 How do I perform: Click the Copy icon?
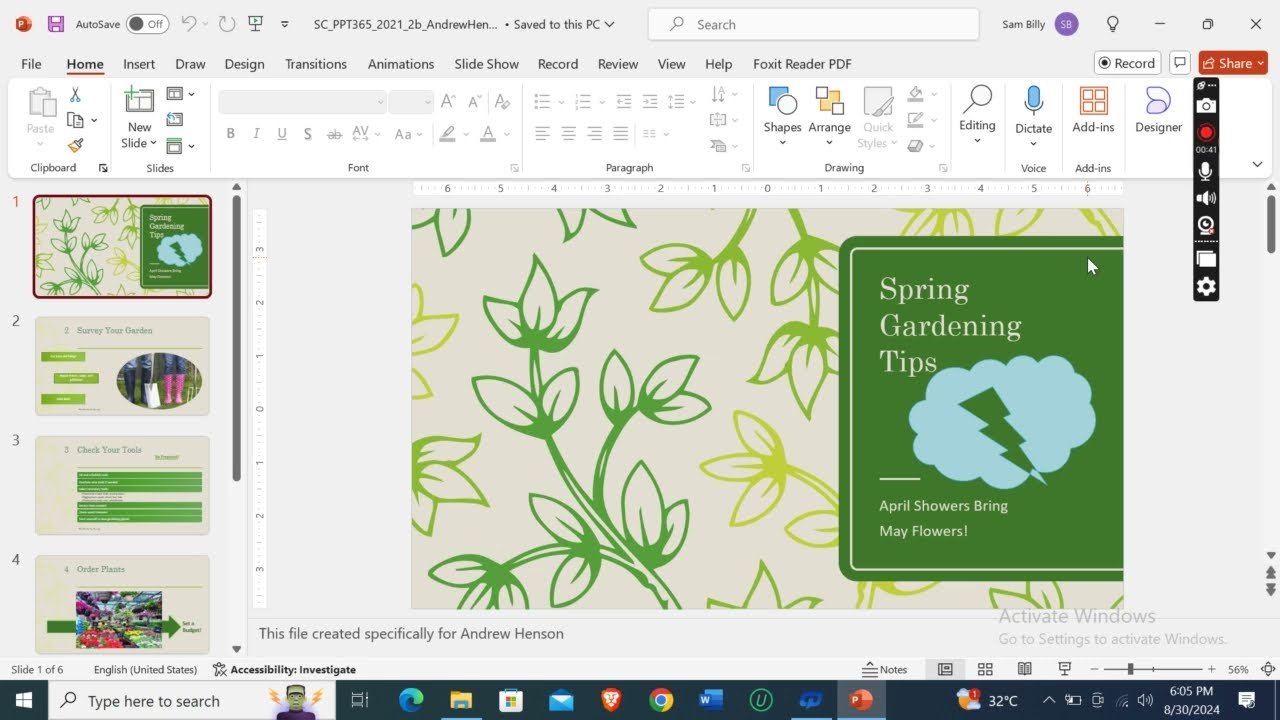75,120
